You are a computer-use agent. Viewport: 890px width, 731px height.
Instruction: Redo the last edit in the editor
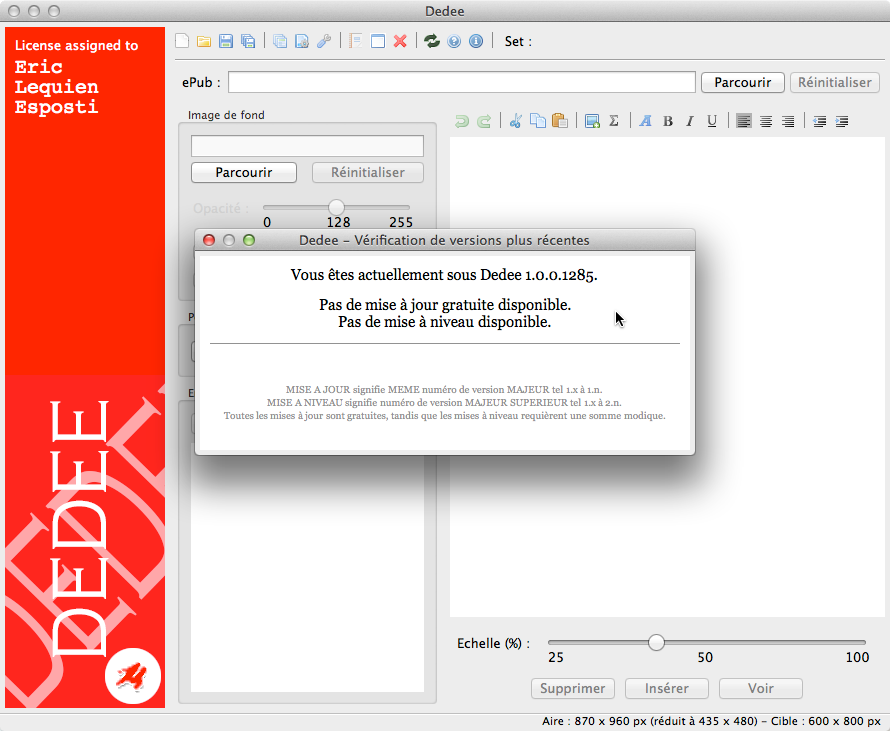pyautogui.click(x=484, y=121)
